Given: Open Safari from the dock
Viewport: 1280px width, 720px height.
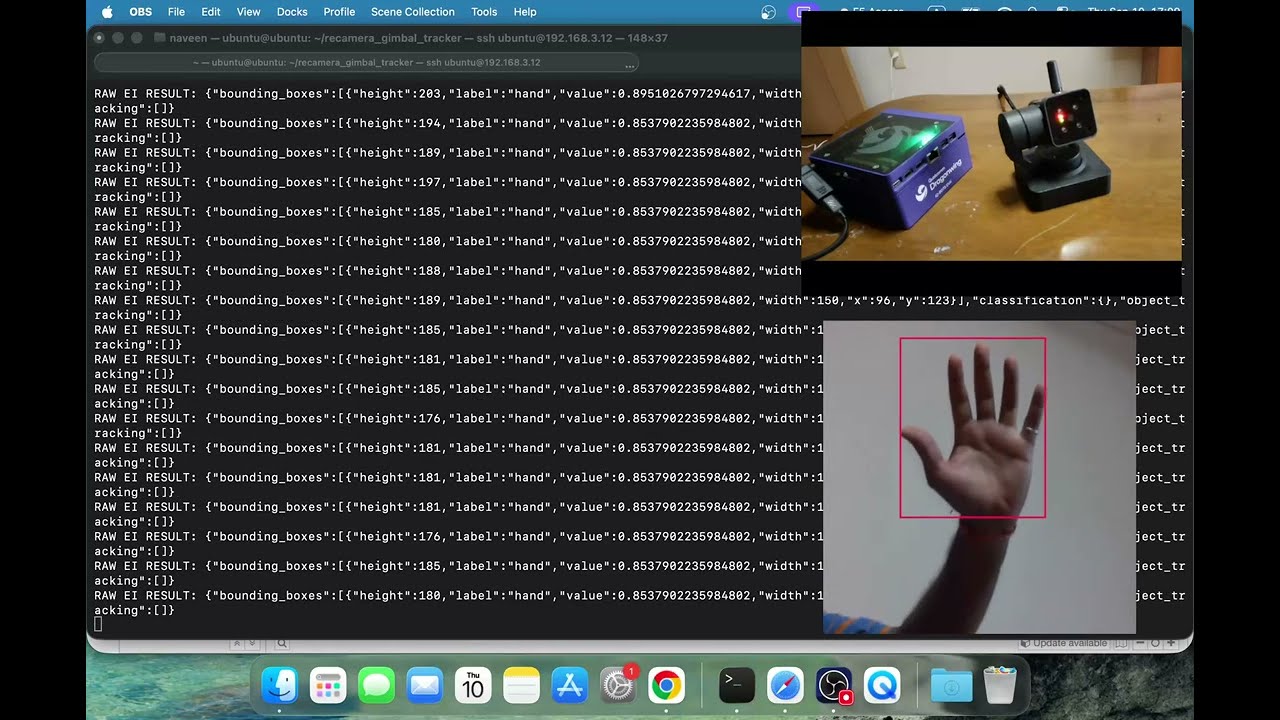Looking at the screenshot, I should 785,685.
